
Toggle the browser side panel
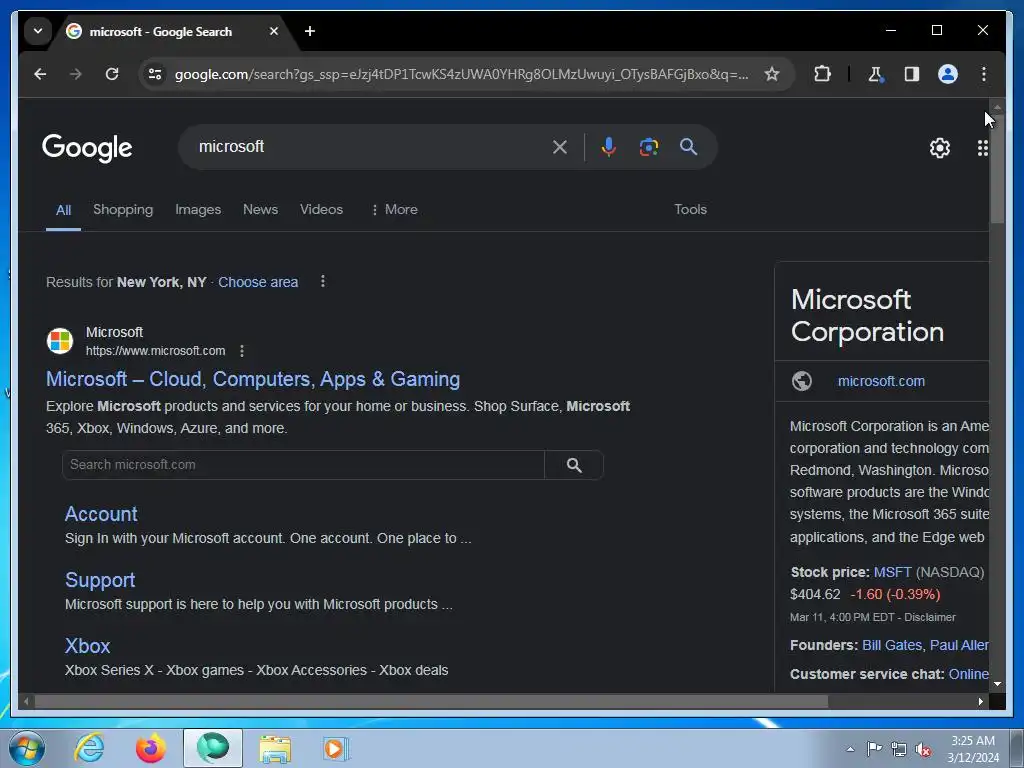(x=912, y=74)
